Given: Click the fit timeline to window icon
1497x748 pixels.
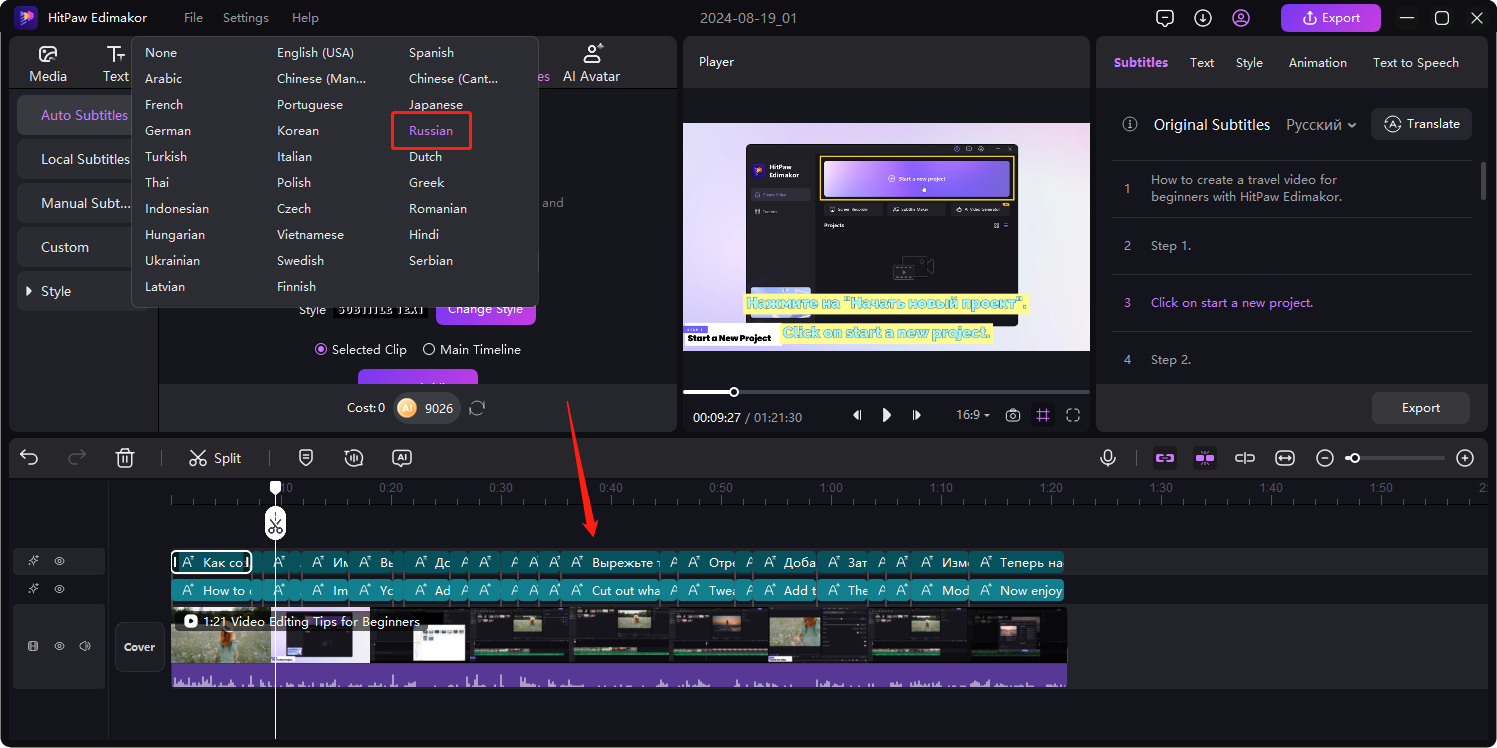Looking at the screenshot, I should pos(1285,458).
